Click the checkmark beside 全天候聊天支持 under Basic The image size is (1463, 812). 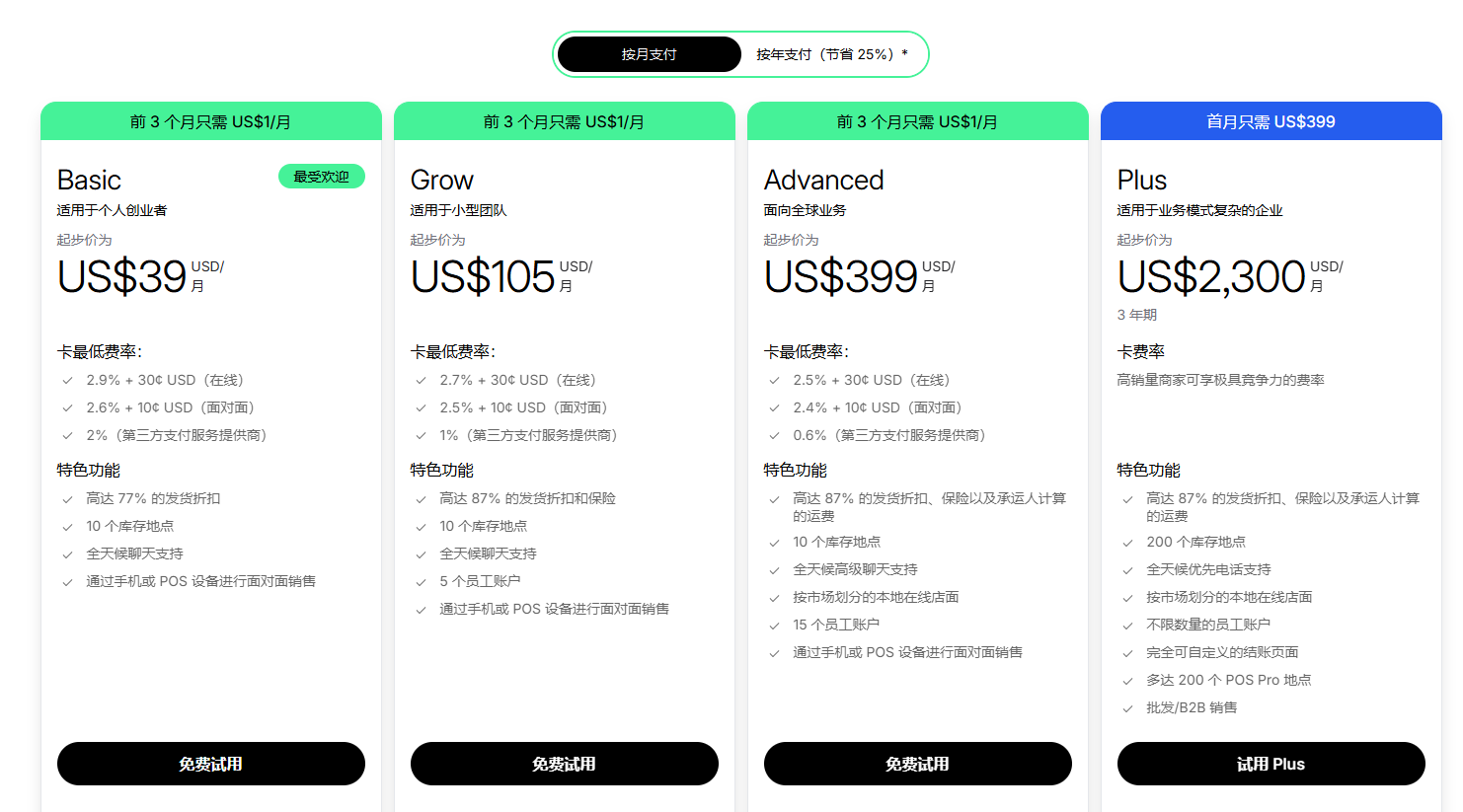67,554
